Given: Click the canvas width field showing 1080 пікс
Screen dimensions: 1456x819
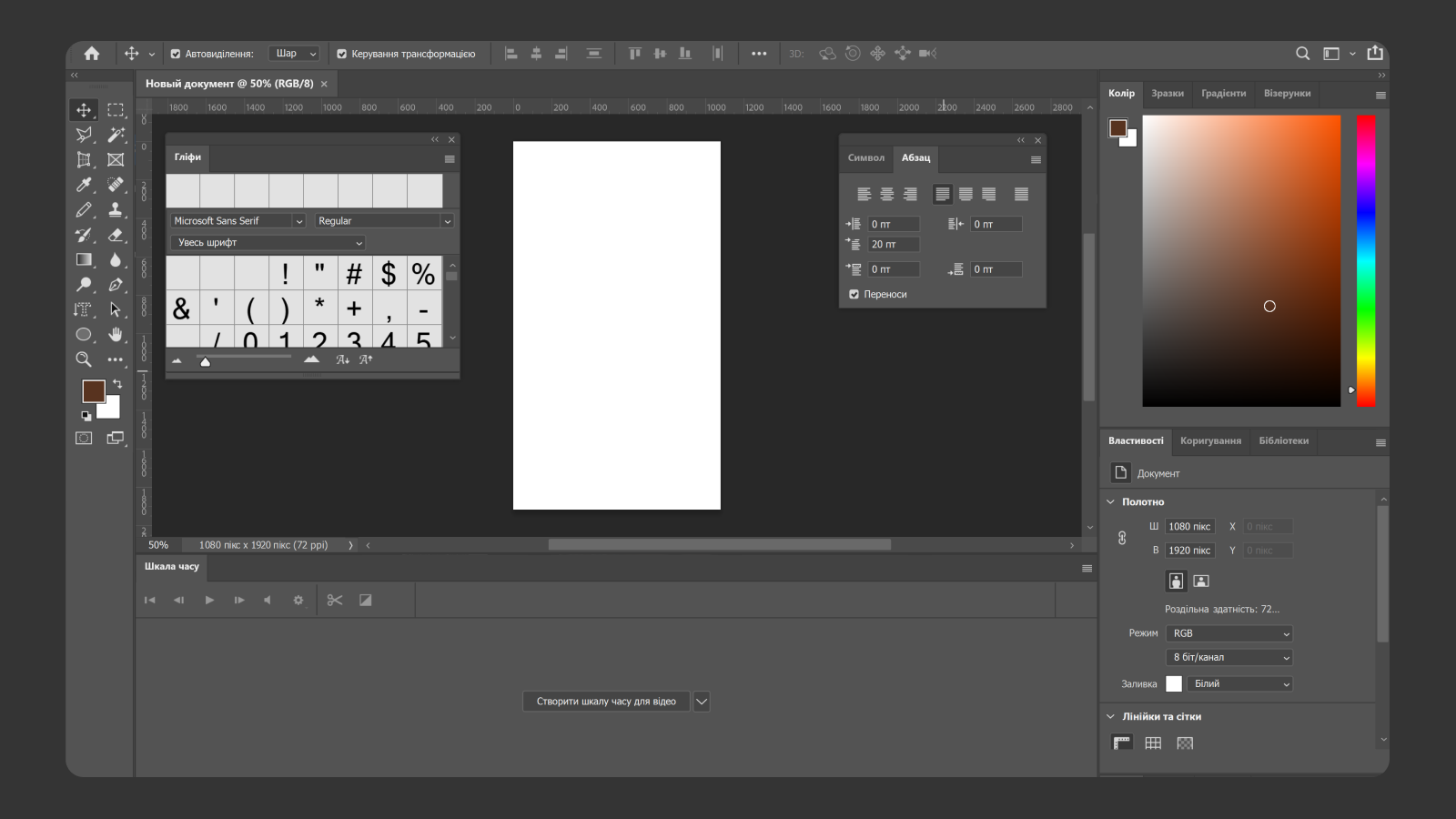Looking at the screenshot, I should pos(1189,526).
